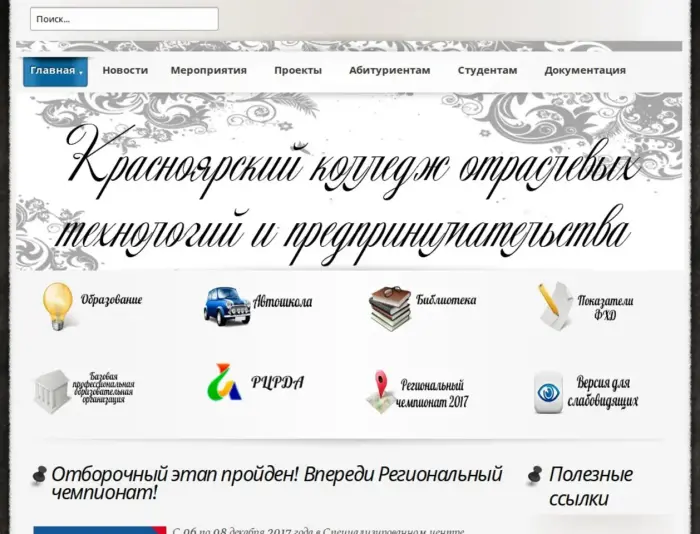Toggle the eye icon for visually impaired version
Screen dimensions: 700x534
[x=548, y=390]
